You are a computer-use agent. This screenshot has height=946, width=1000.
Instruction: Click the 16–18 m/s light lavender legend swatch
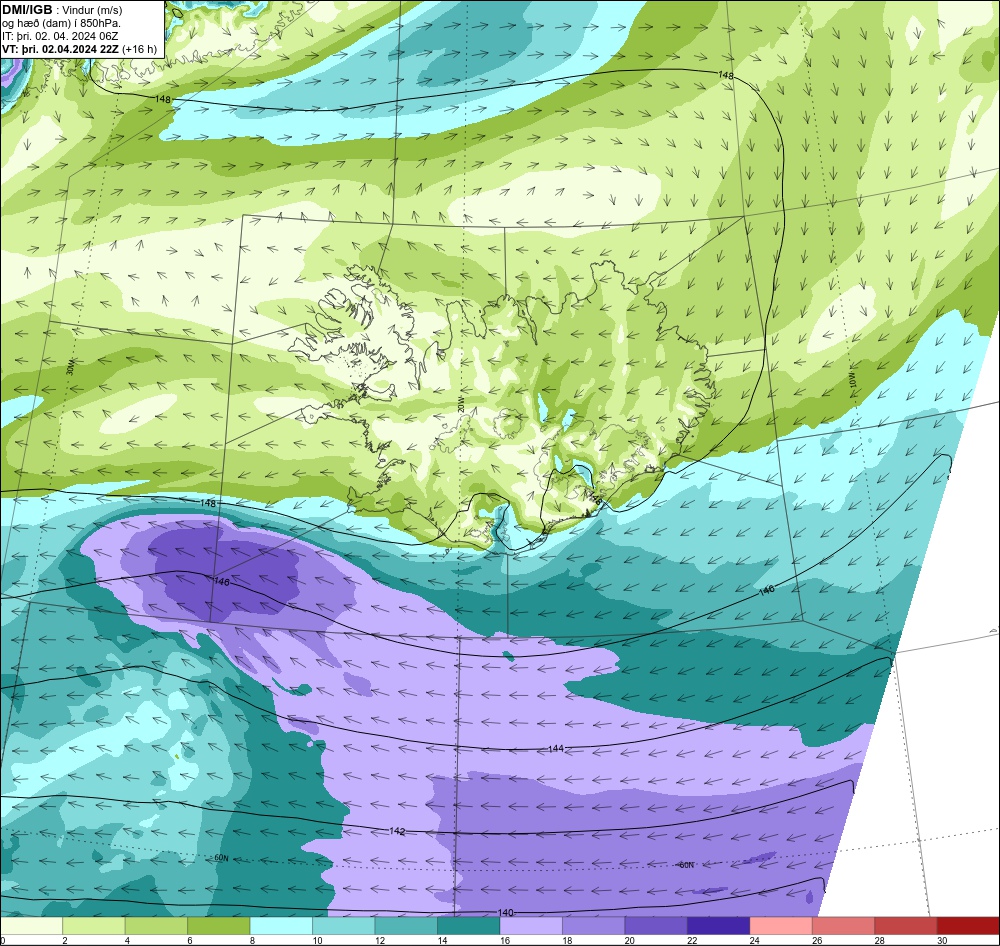pyautogui.click(x=531, y=926)
